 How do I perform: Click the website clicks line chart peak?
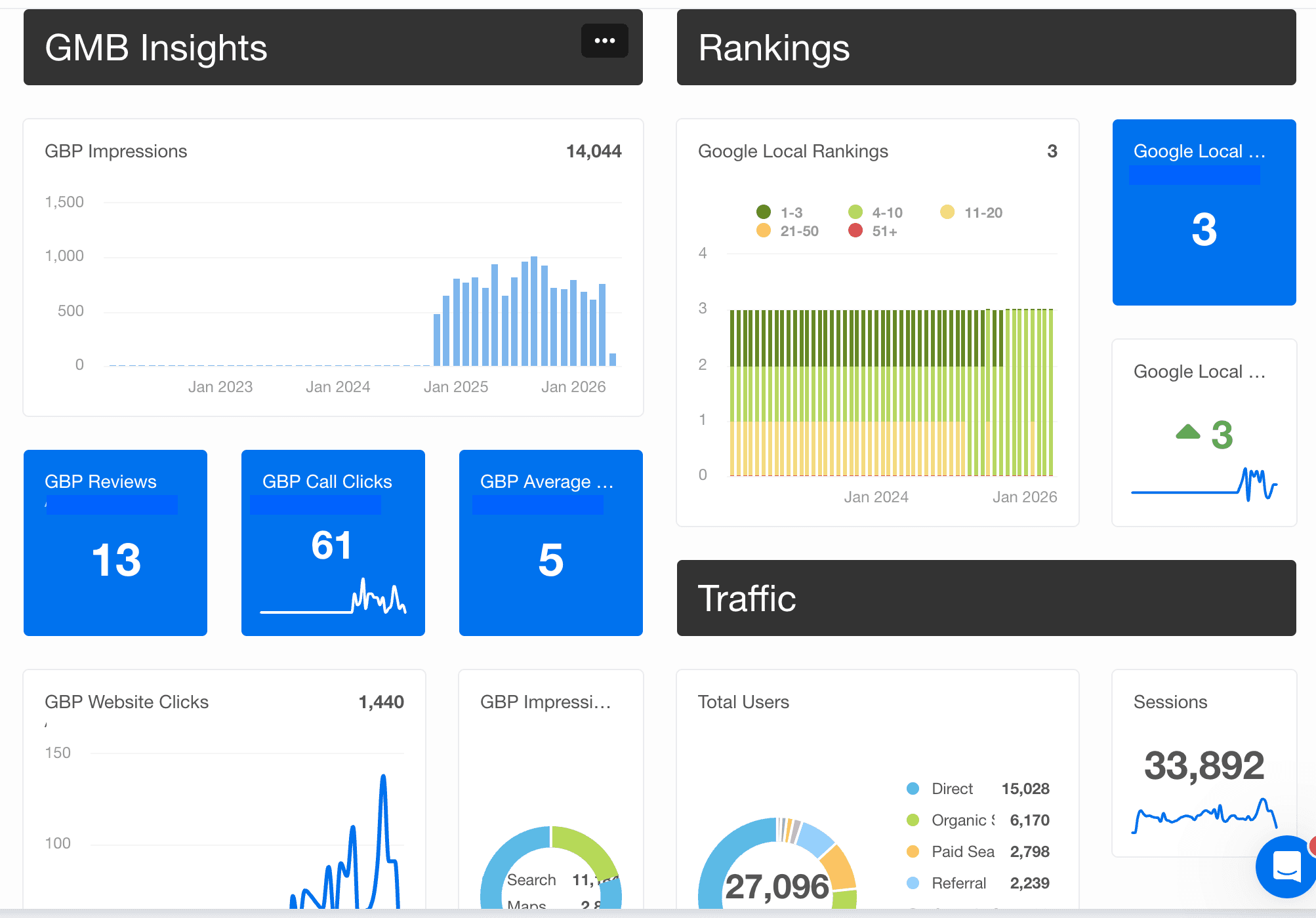tap(383, 778)
